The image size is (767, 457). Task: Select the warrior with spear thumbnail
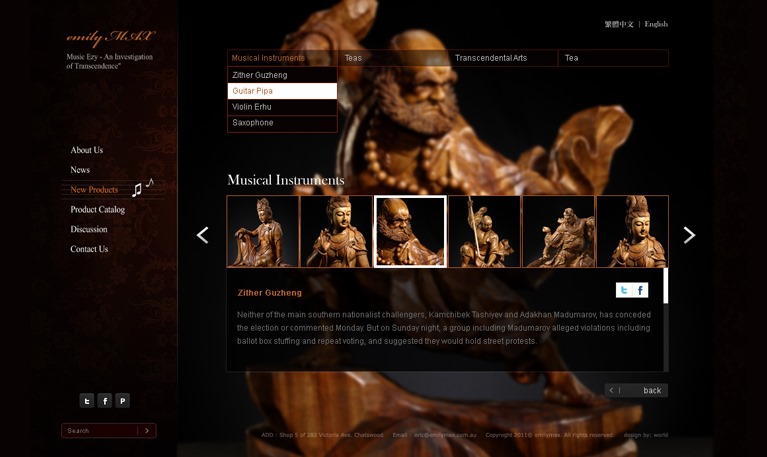coord(484,231)
